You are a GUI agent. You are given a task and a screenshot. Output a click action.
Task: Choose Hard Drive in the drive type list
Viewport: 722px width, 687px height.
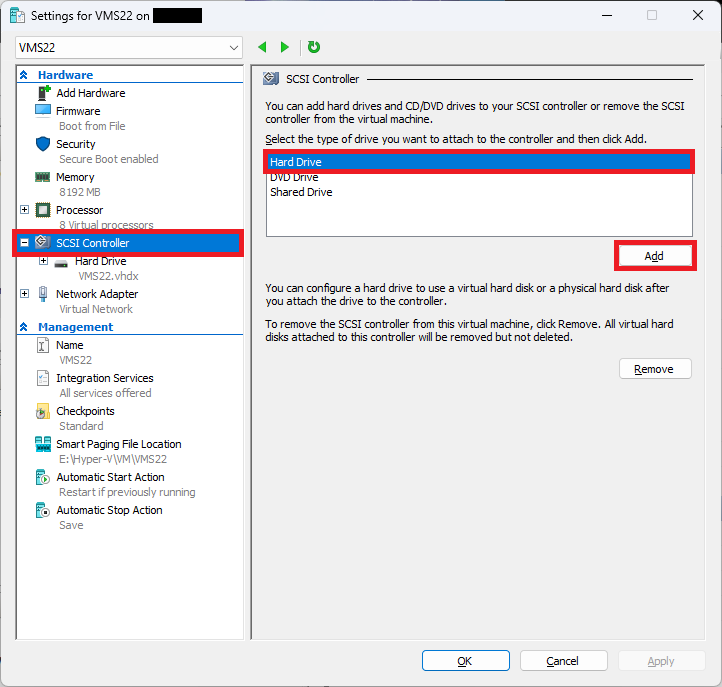(x=479, y=162)
